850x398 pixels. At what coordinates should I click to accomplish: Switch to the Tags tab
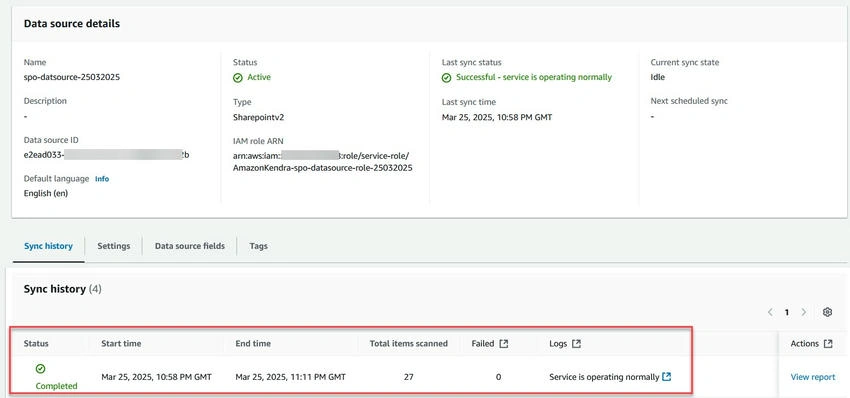[259, 246]
